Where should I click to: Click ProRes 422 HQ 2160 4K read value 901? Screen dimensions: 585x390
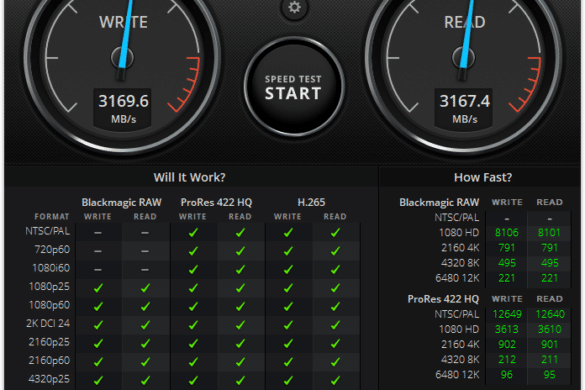pyautogui.click(x=550, y=344)
